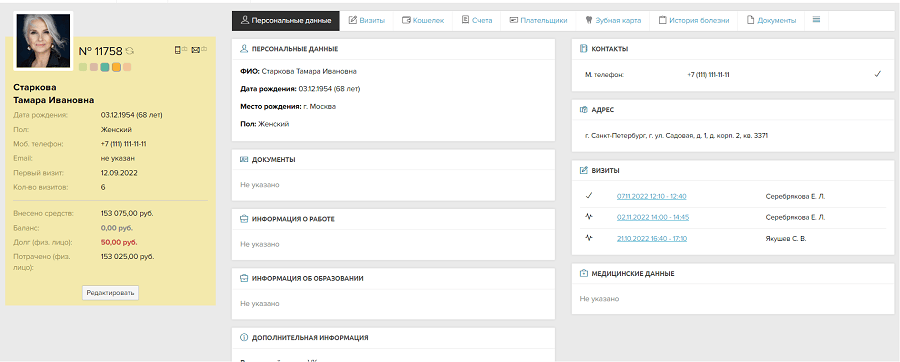
Task: Click the checkmark icon in the М. телефон row
Action: pyautogui.click(x=877, y=74)
